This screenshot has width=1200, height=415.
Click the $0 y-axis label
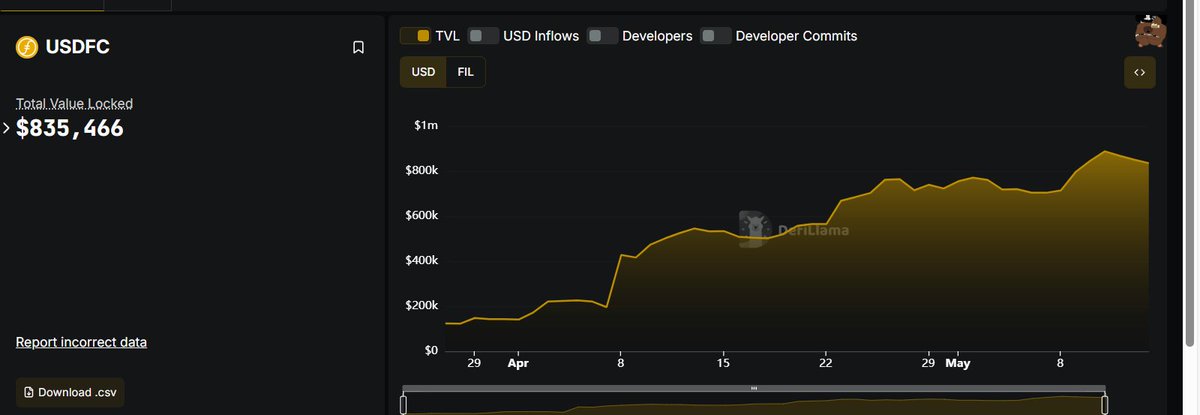431,350
